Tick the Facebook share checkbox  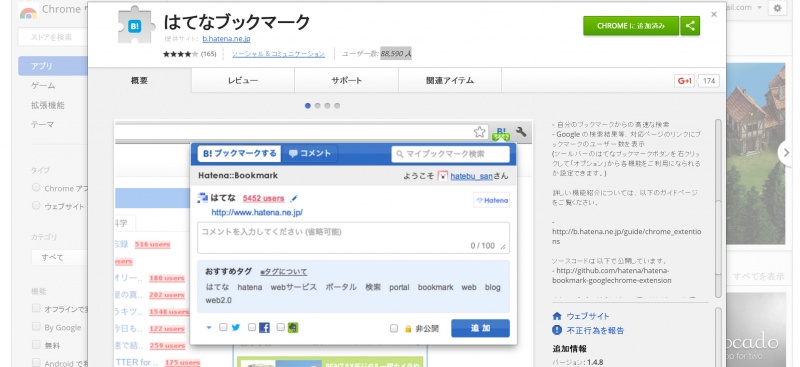[x=252, y=328]
